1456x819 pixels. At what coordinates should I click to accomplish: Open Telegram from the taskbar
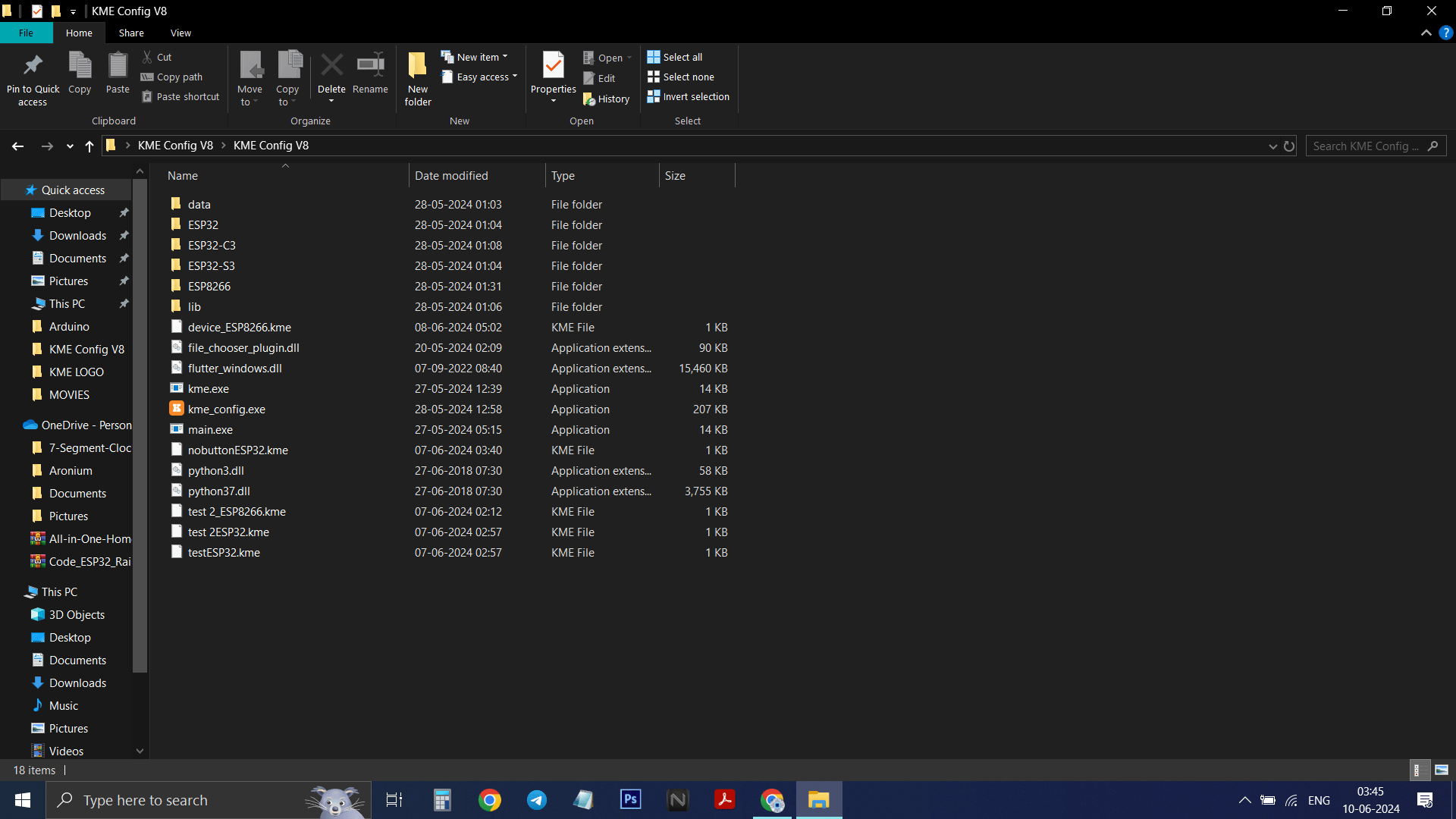537,800
